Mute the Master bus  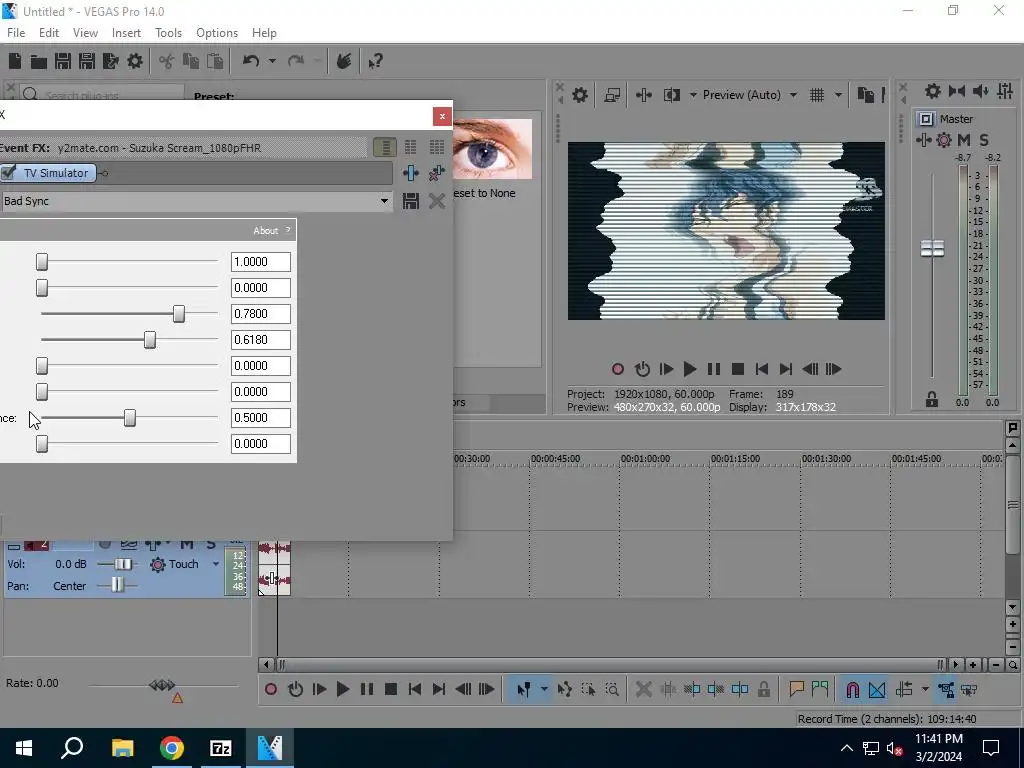point(964,140)
